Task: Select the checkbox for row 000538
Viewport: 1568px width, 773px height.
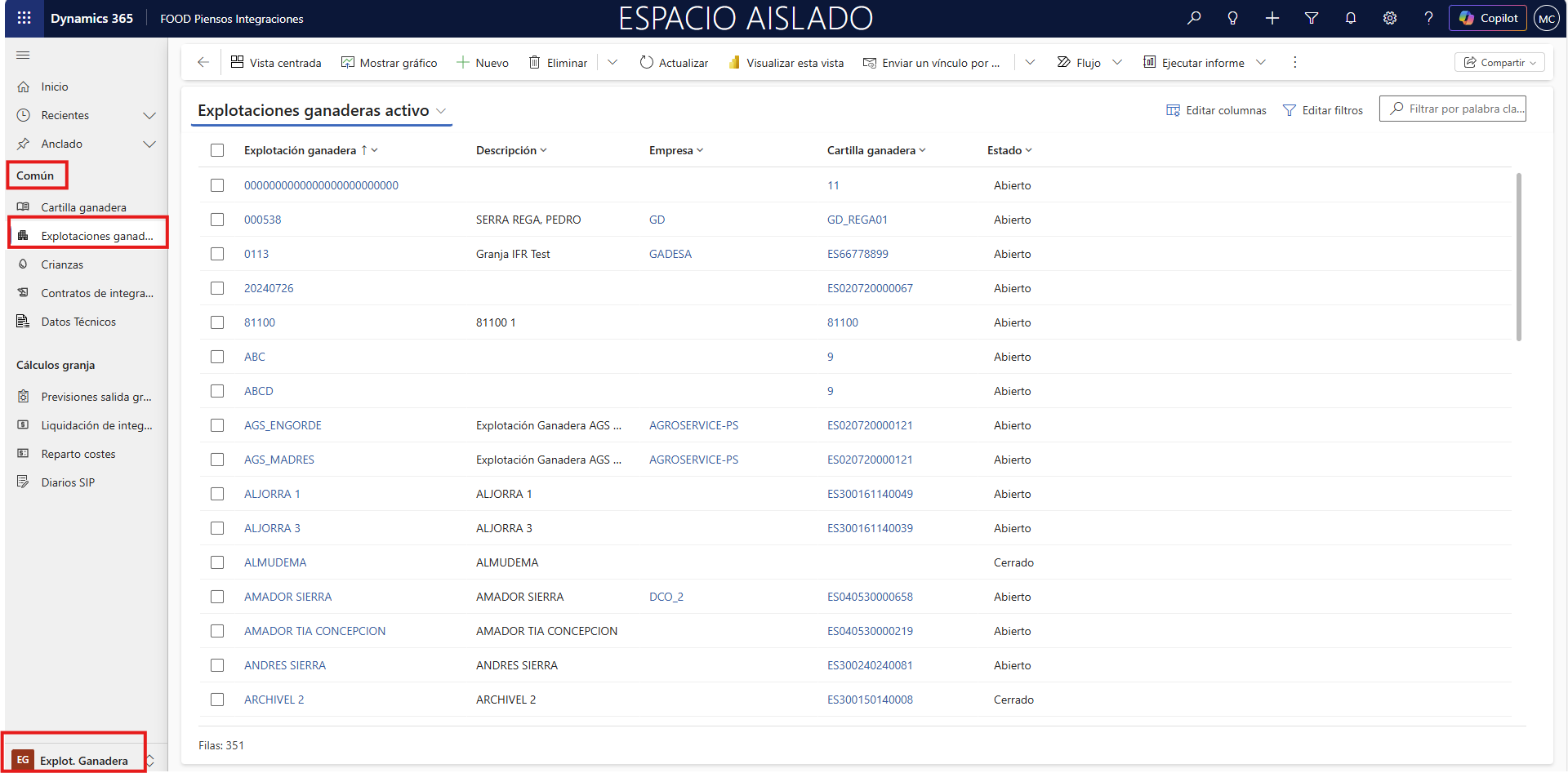Action: pyautogui.click(x=217, y=220)
